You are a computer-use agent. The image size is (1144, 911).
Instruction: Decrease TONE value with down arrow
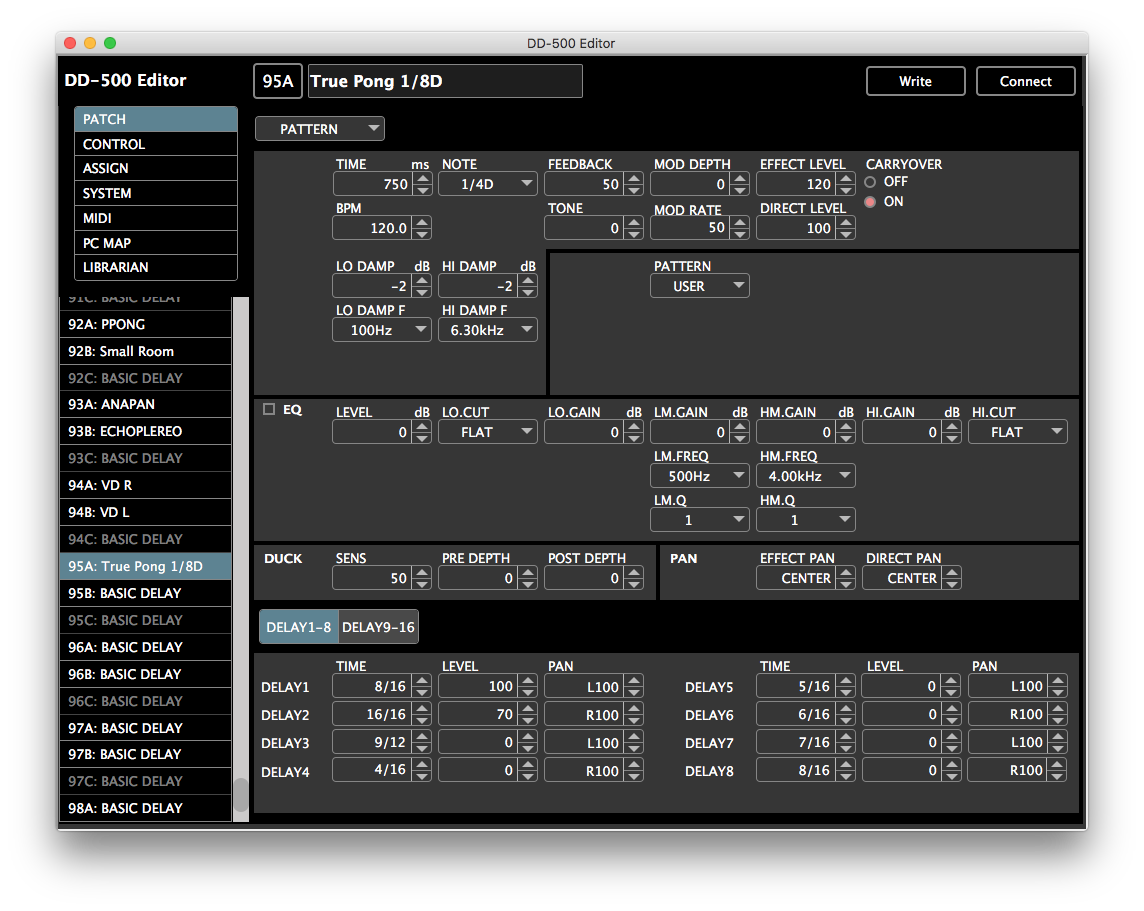634,233
